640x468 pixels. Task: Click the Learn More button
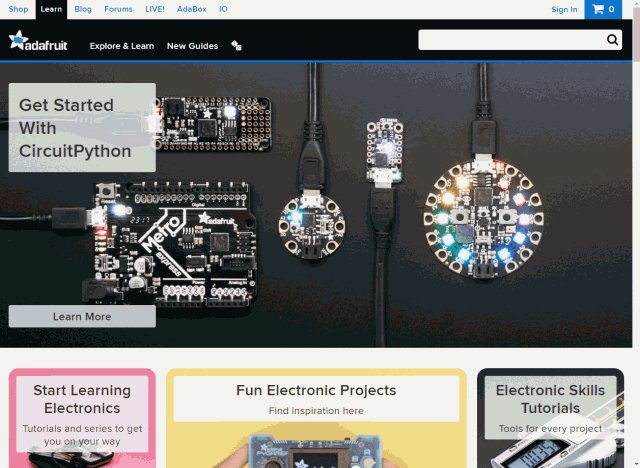pos(82,316)
